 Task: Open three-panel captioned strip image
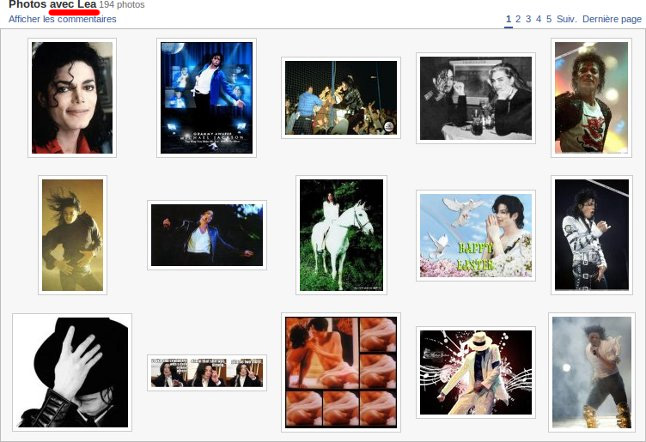click(207, 372)
